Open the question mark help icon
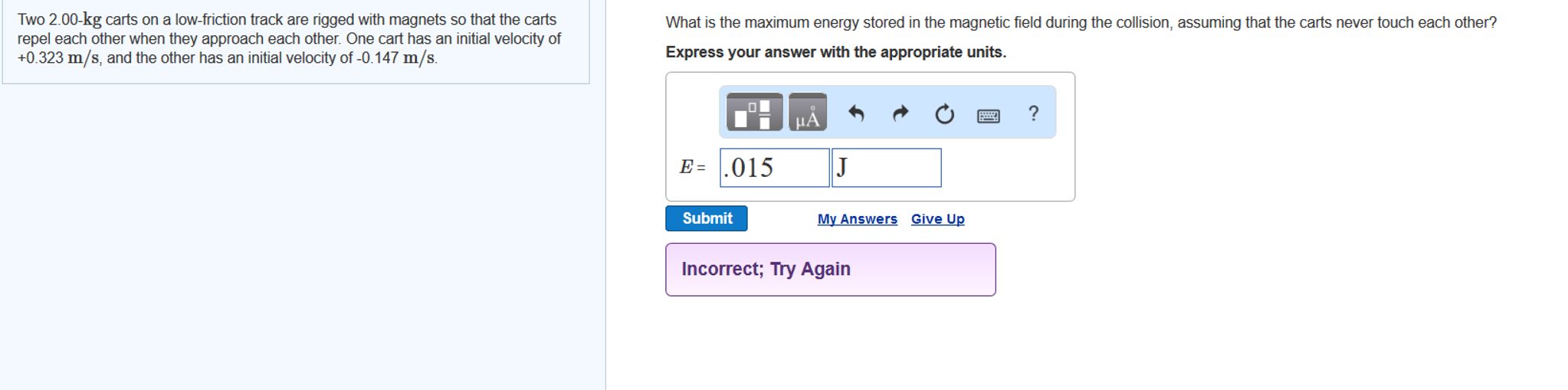Screen dimensions: 1568x390 [x=1033, y=113]
